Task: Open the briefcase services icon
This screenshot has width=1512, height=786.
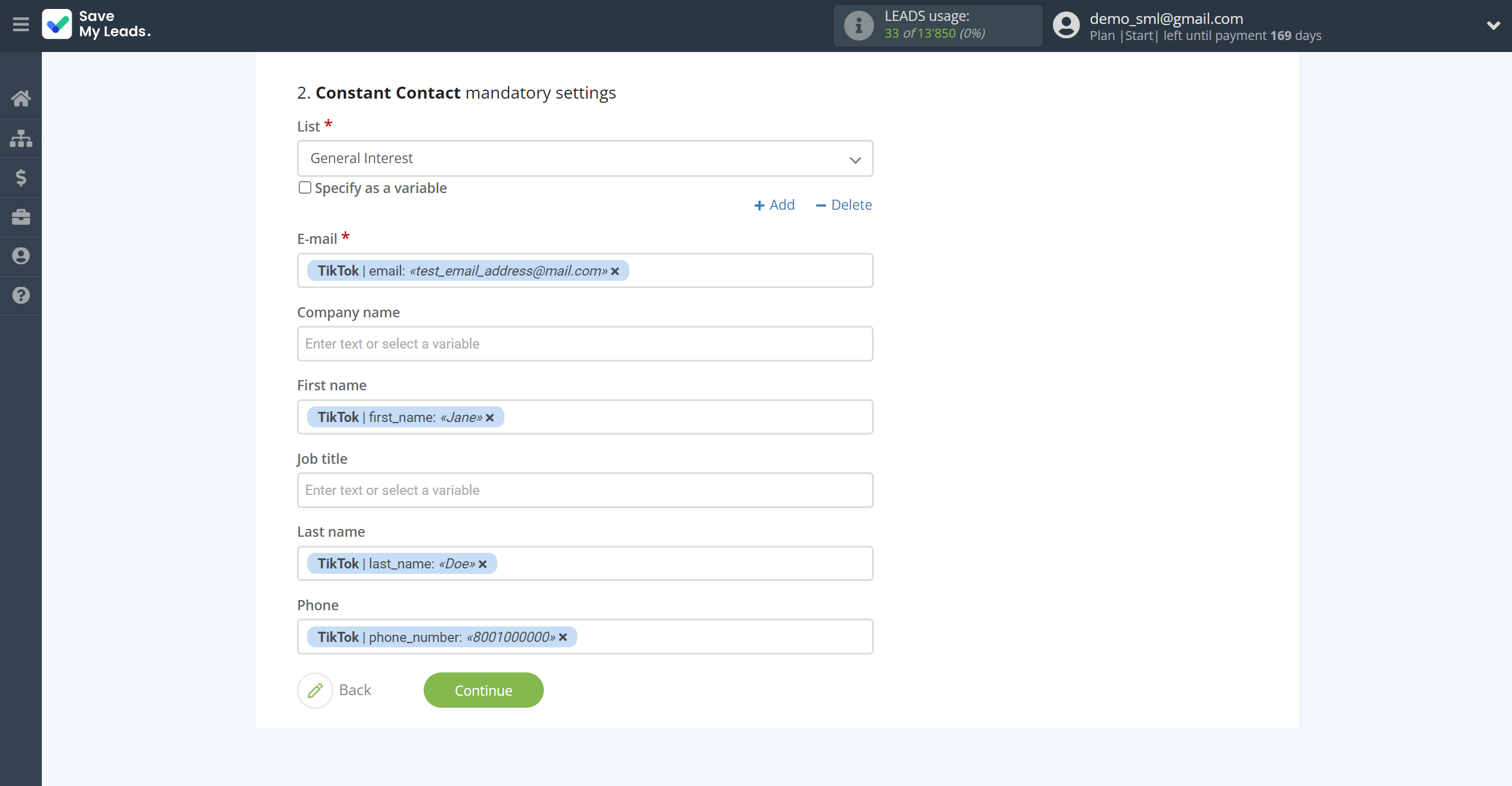Action: 21,217
